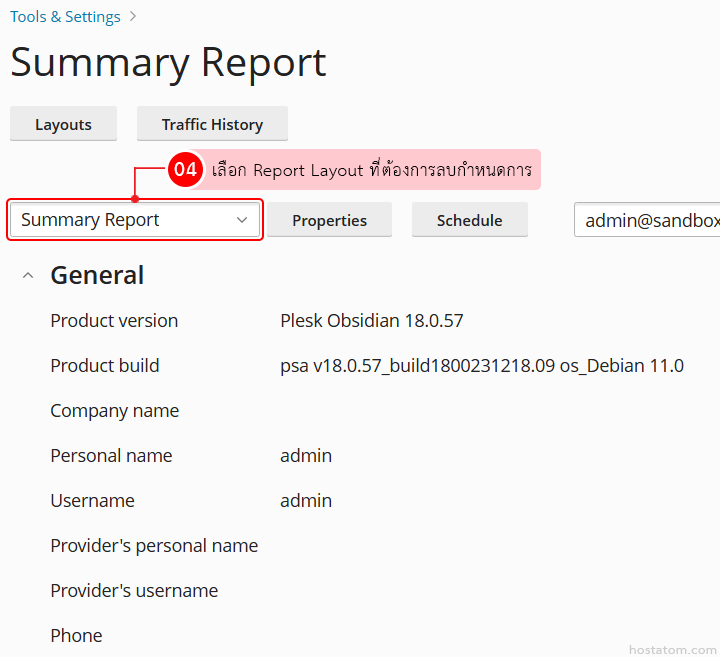Click the psa v18.0.57 product build value
This screenshot has height=657, width=720.
pos(481,366)
